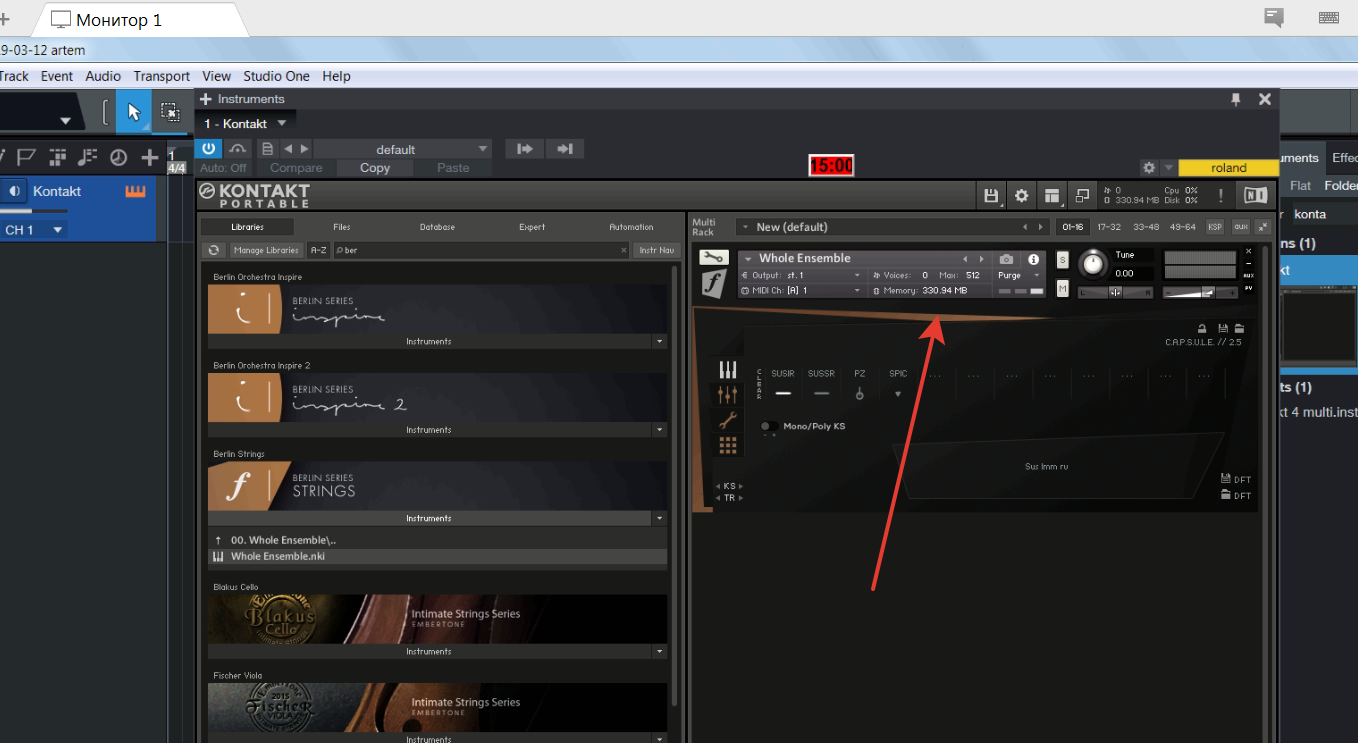The height and width of the screenshot is (743, 1358).
Task: Click the Manage Libraries button
Action: tap(266, 250)
